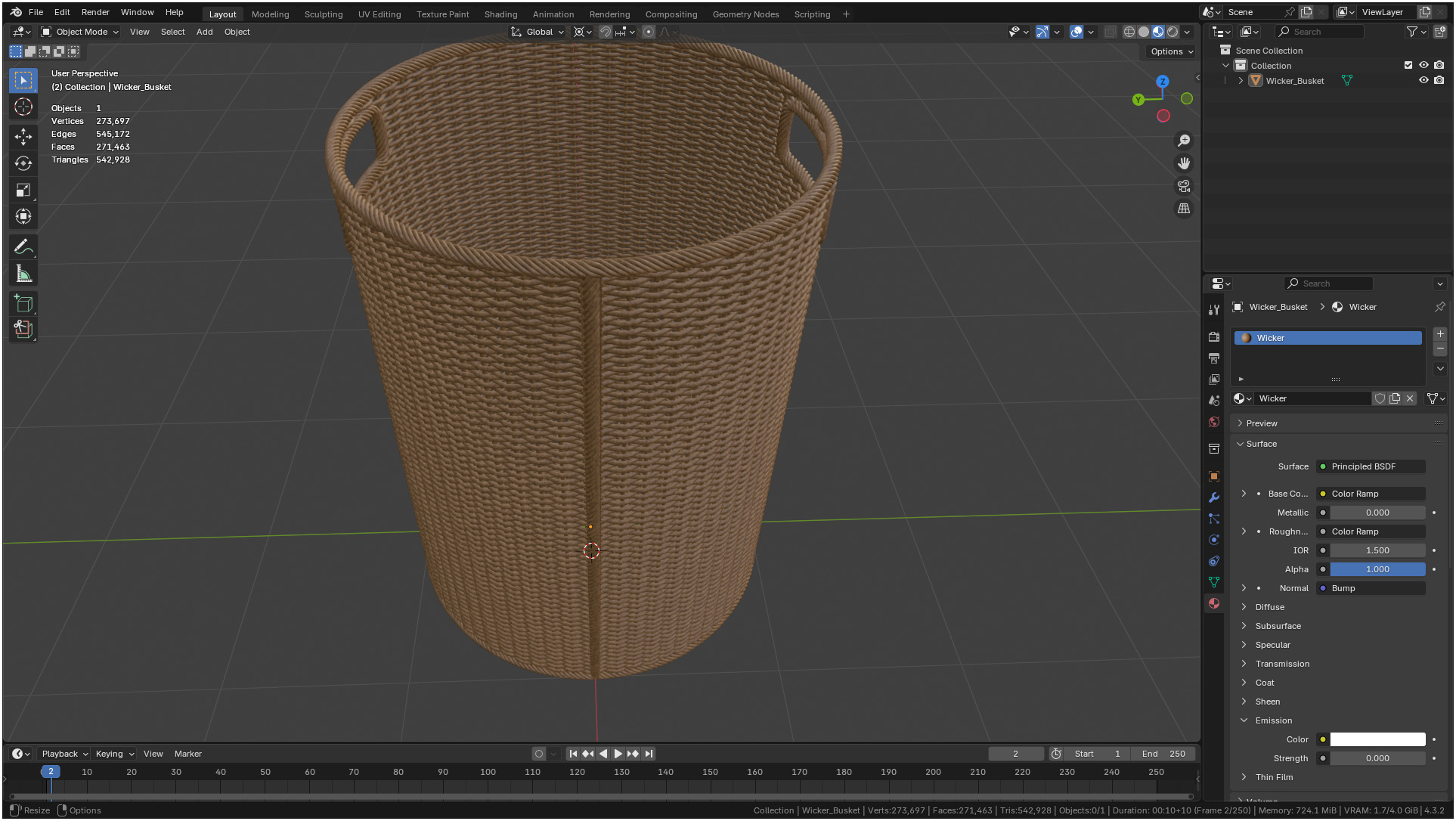Switch to rendered viewport shading
This screenshot has width=1456, height=821.
[1173, 32]
